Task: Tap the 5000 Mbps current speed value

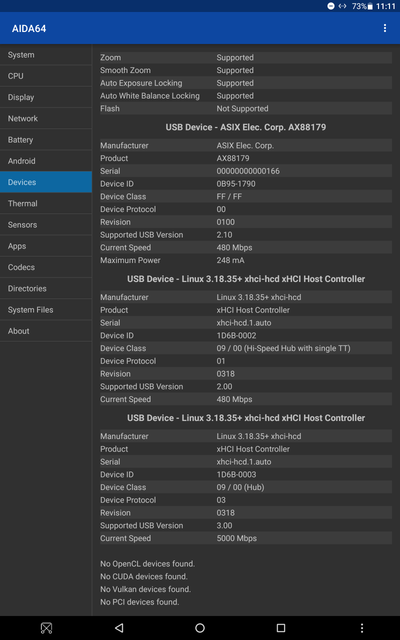Action: (236, 538)
